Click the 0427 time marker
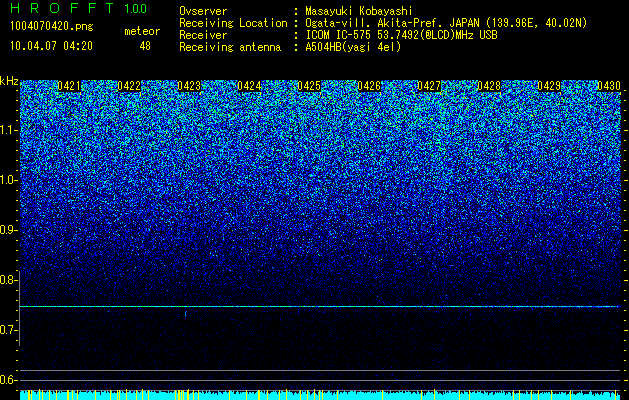Image resolution: width=629 pixels, height=400 pixels. click(429, 86)
